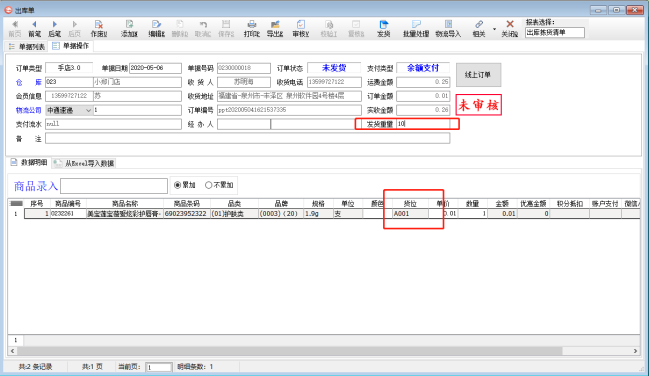Click the 当前页 page number box
Viewport: 649px width, 376px height.
[x=159, y=367]
